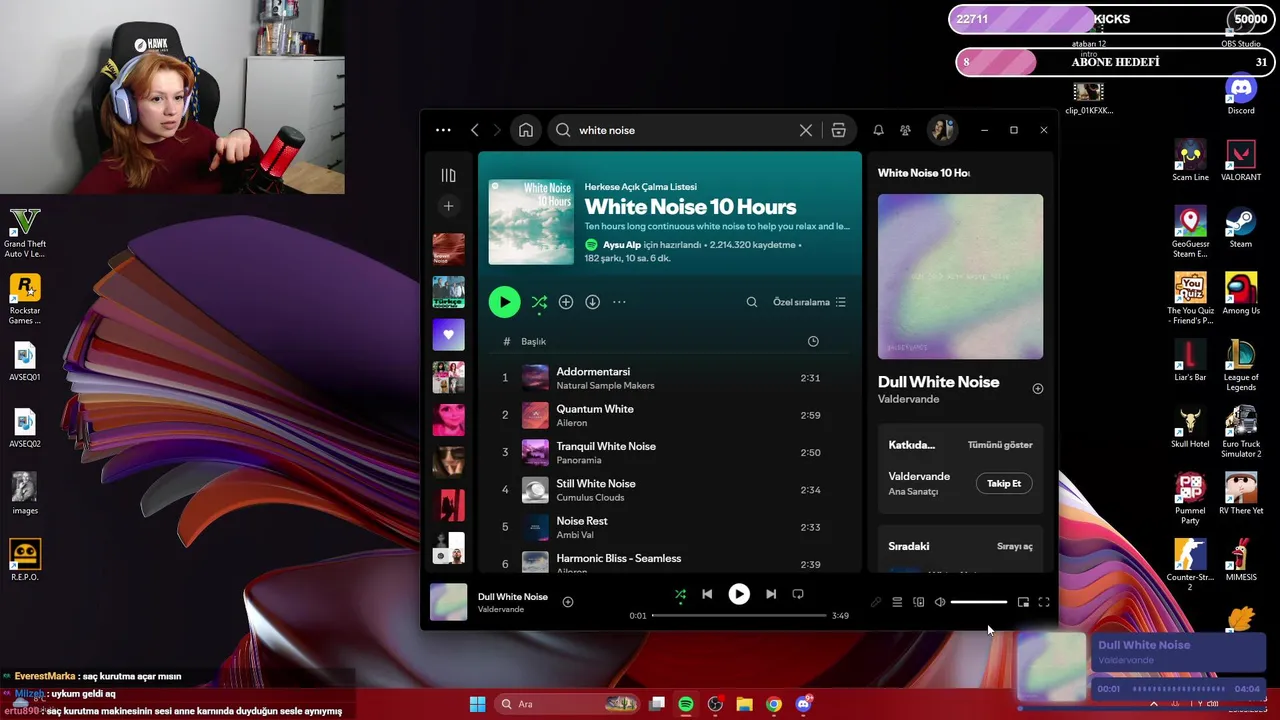The width and height of the screenshot is (1280, 720).
Task: Create playlist with sidebar plus button
Action: pyautogui.click(x=448, y=206)
